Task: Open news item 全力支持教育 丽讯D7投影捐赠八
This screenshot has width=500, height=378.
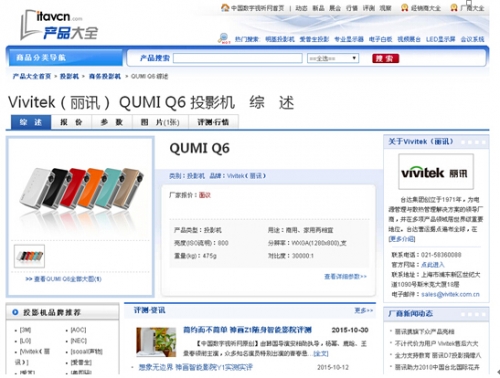Action: click(x=438, y=355)
